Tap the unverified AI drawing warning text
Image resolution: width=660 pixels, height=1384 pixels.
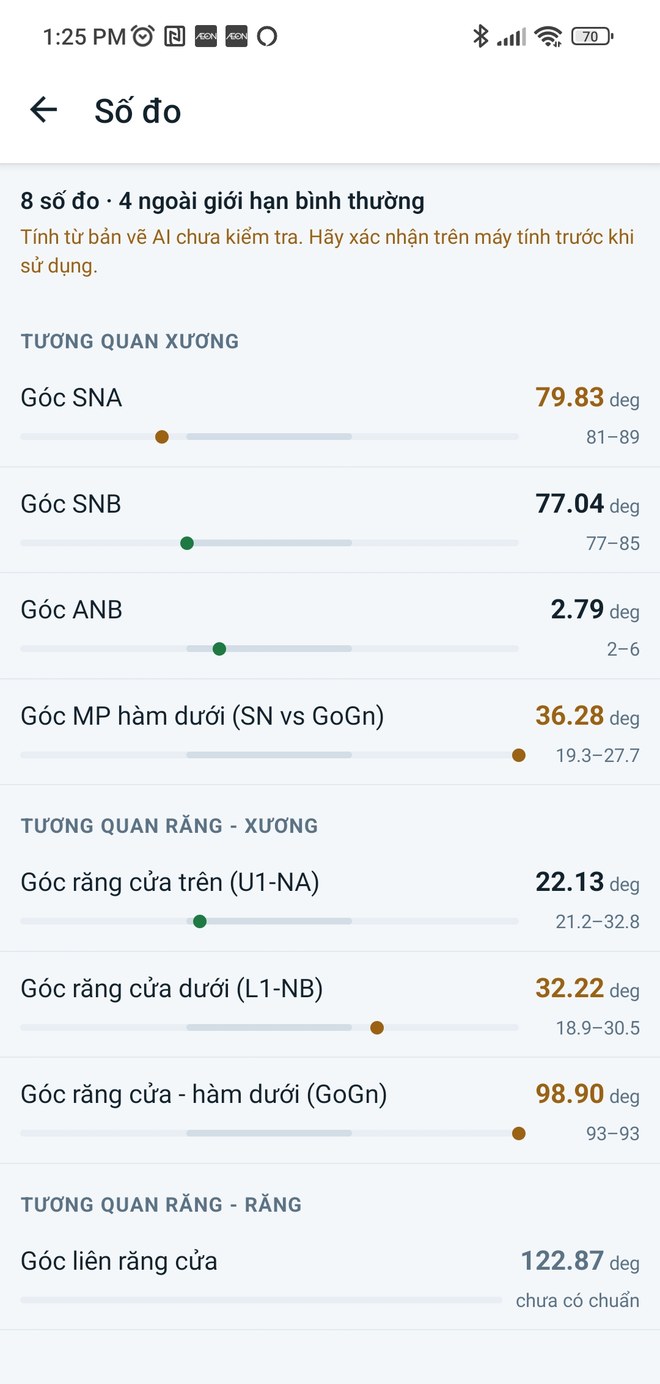click(328, 252)
